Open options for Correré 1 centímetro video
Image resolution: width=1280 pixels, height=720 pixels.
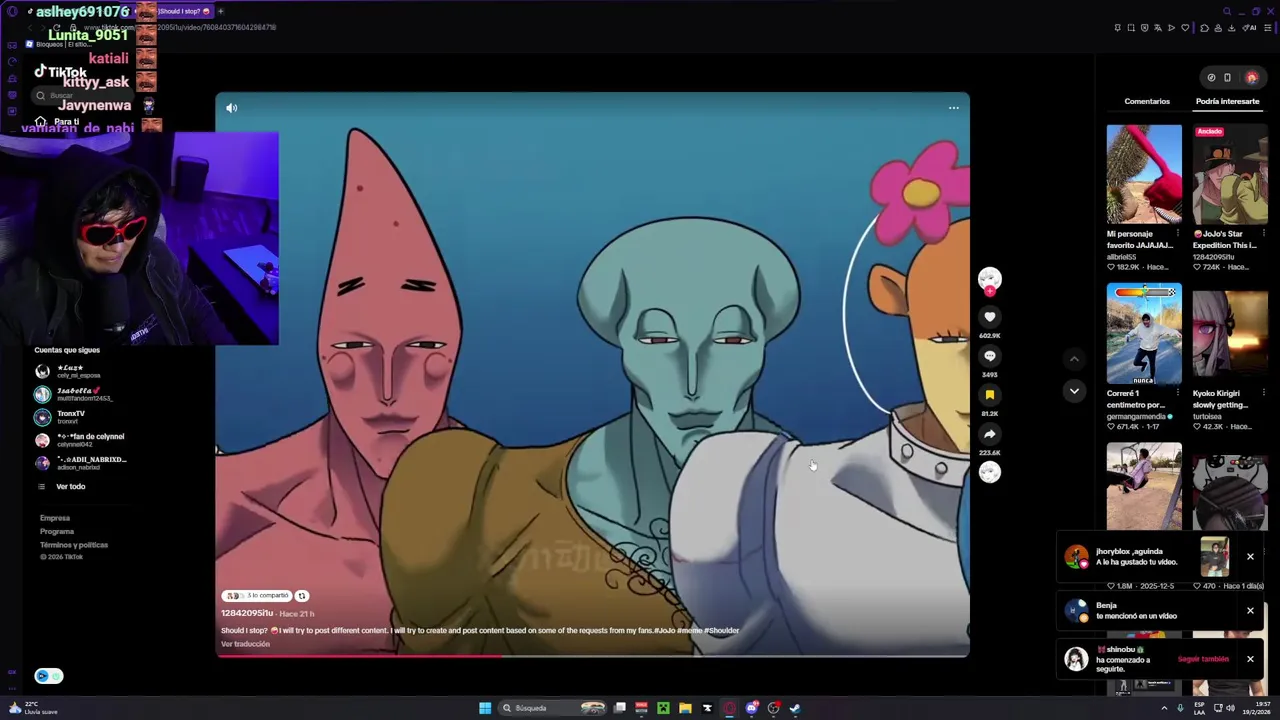1177,394
